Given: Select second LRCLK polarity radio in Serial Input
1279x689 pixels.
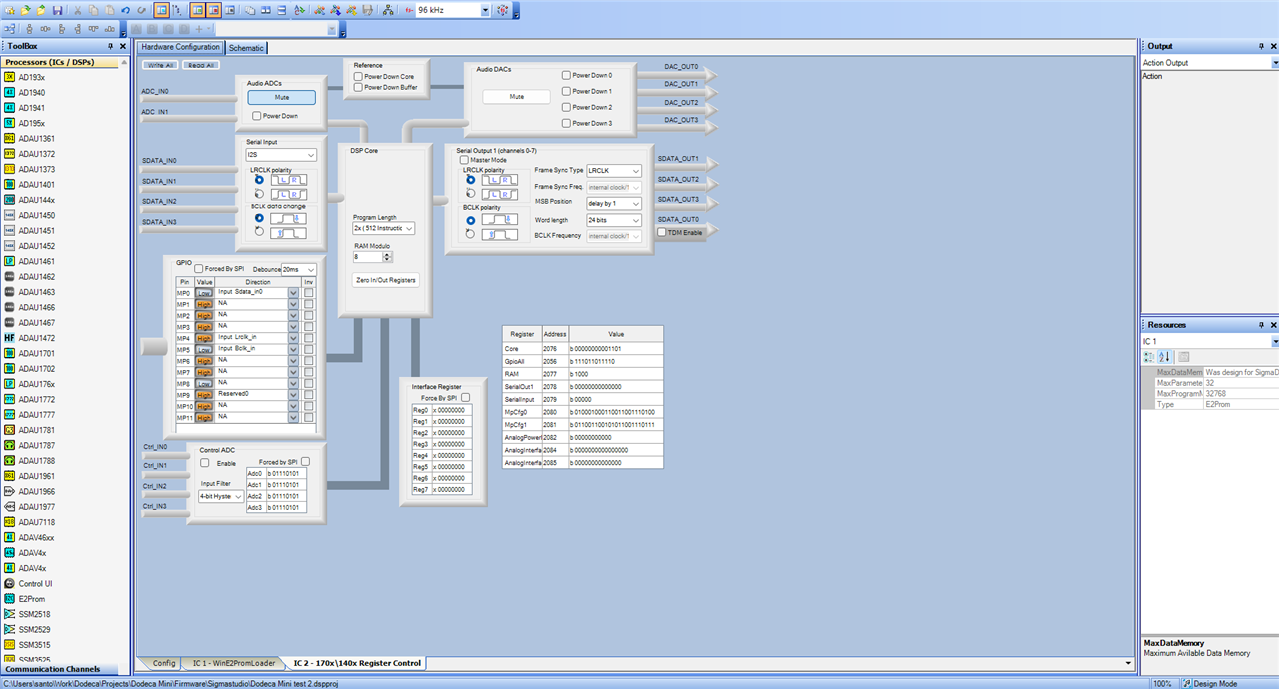Looking at the screenshot, I should [260, 194].
